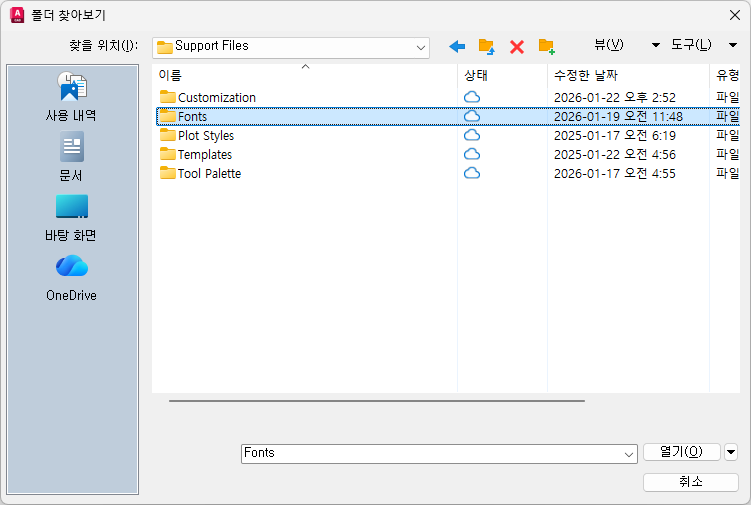Screen dimensions: 751x505
Task: Open OneDrive from the sidebar
Action: 71,277
